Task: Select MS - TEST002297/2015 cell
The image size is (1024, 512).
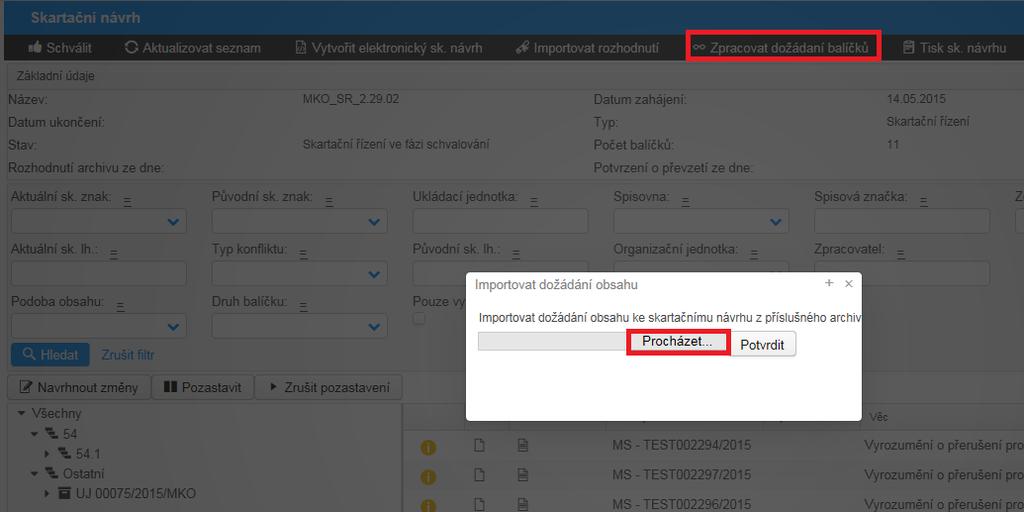Action: click(x=682, y=474)
